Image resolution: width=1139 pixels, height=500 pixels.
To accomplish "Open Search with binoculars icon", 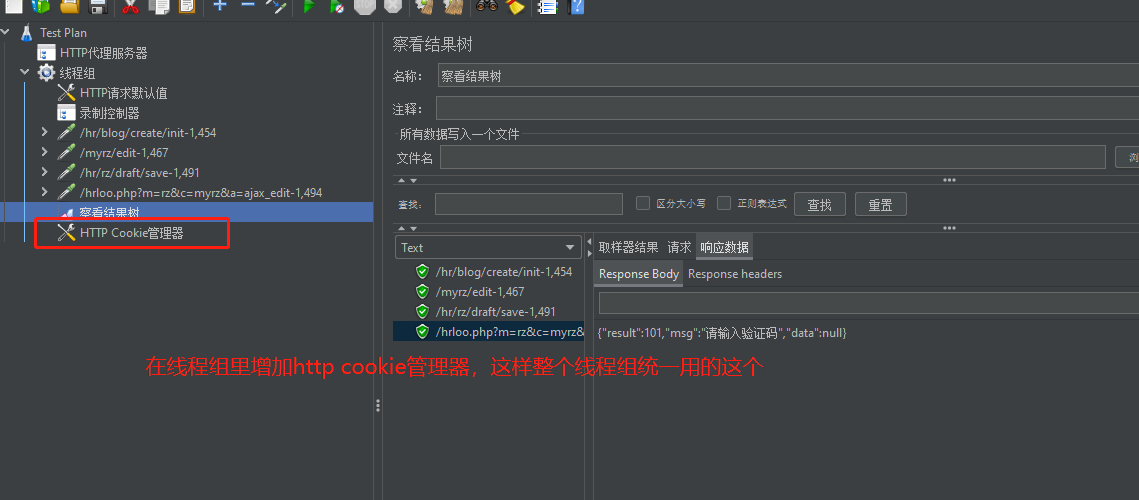I will [x=485, y=6].
